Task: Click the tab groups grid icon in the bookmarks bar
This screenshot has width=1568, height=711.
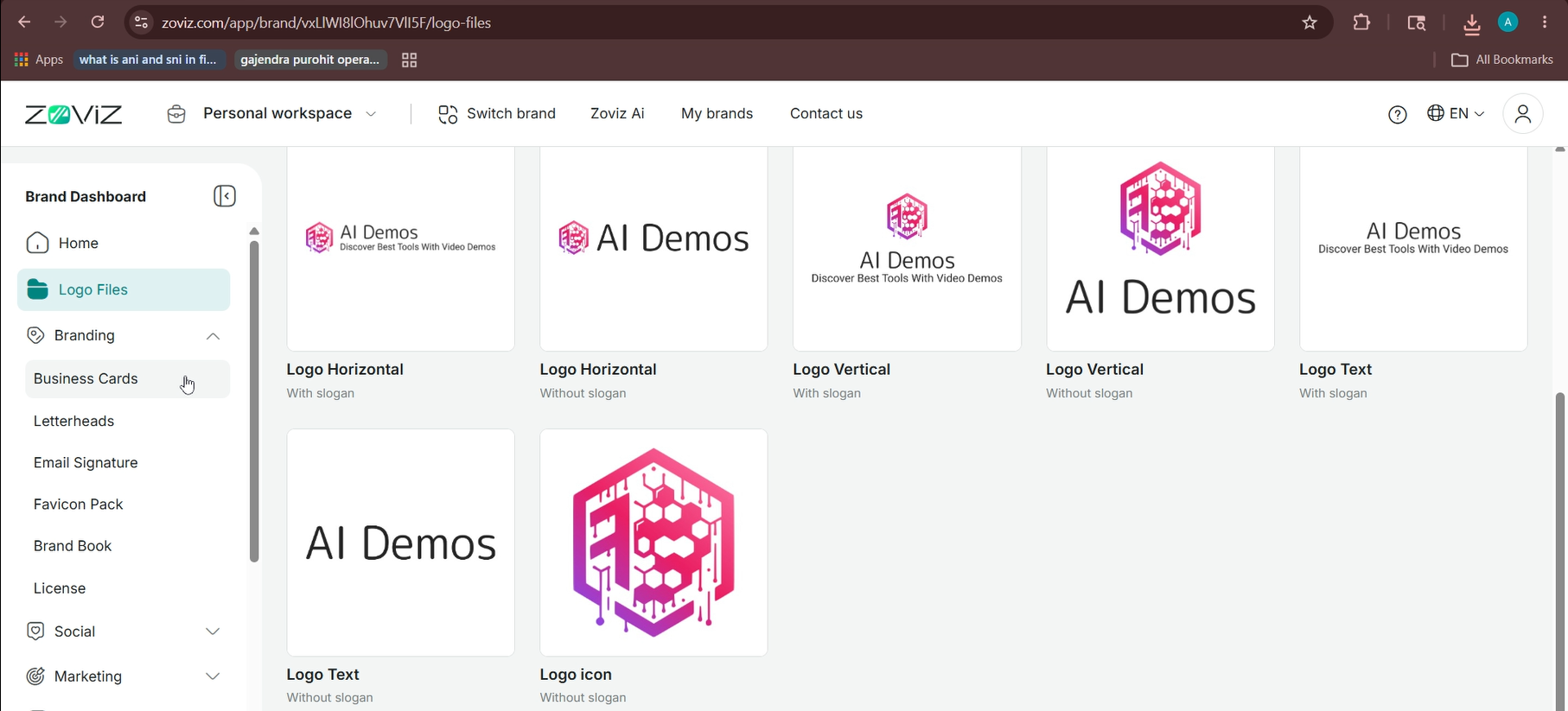Action: pyautogui.click(x=410, y=60)
